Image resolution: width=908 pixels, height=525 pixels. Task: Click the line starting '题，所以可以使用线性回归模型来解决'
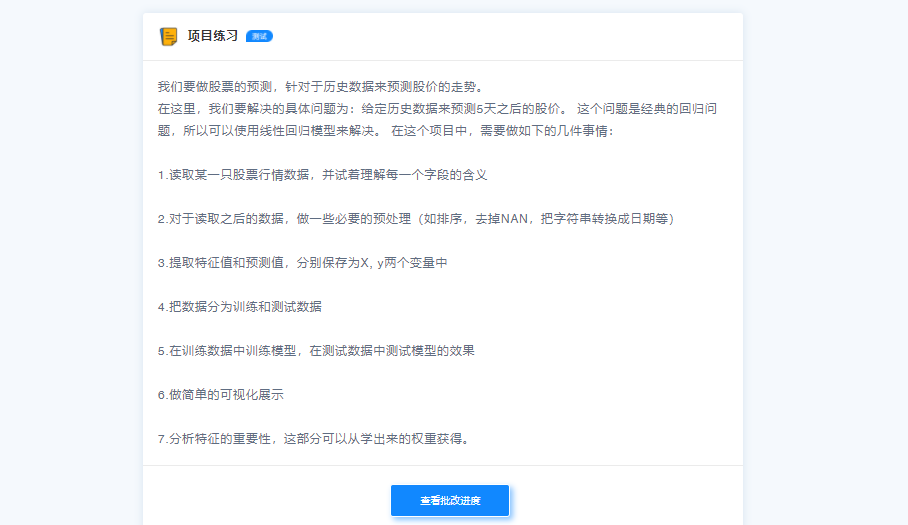(x=386, y=131)
